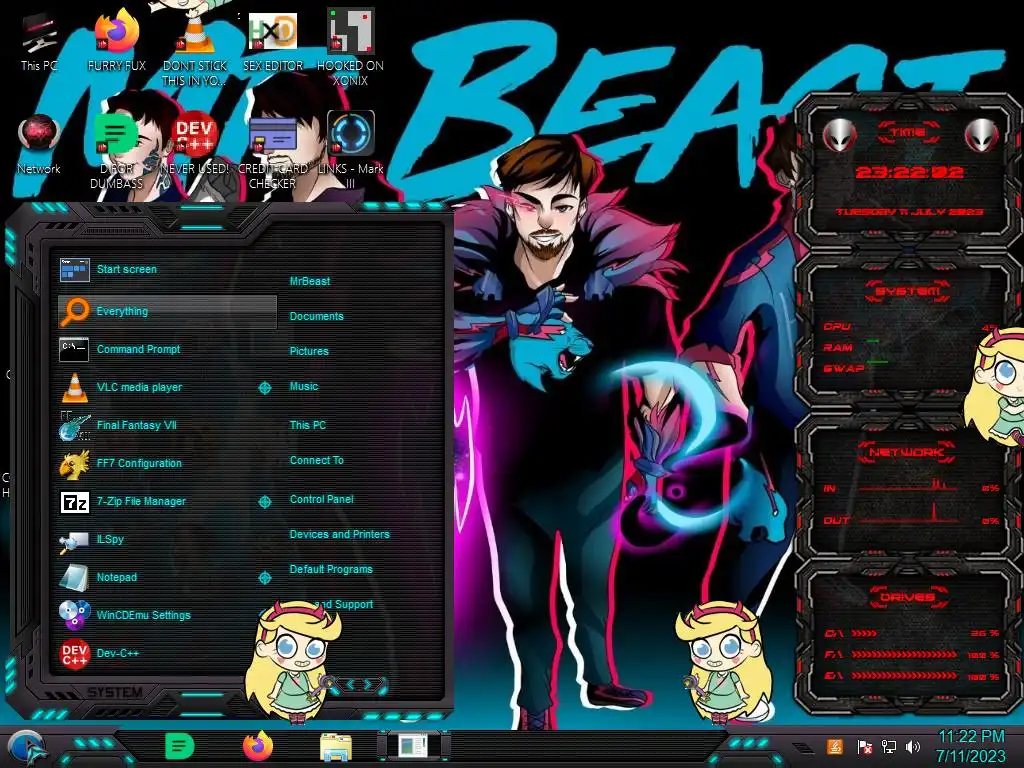Open the SEX EDITOR HxD shortcut
The width and height of the screenshot is (1024, 768).
[273, 40]
